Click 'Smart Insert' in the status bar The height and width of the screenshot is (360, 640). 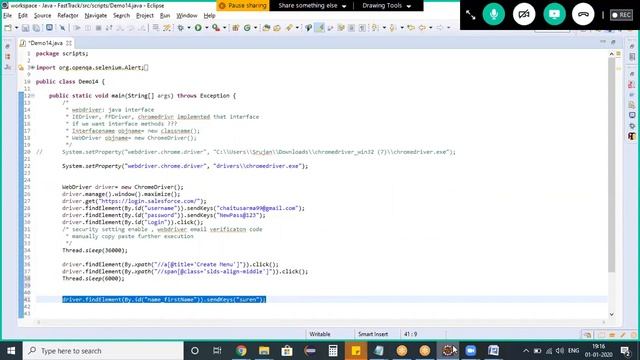373,334
